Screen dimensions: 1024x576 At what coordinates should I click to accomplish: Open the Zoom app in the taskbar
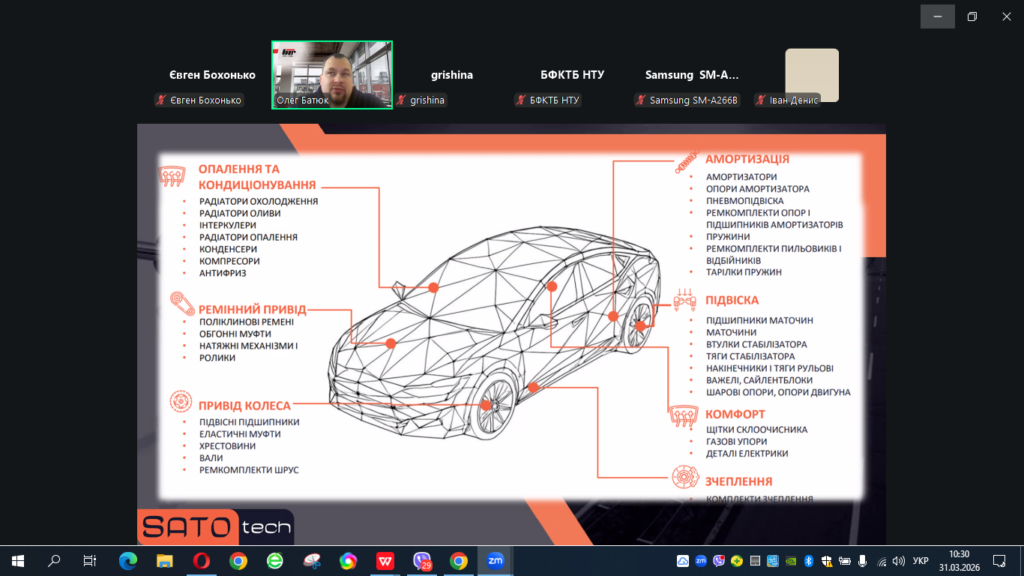pos(495,561)
